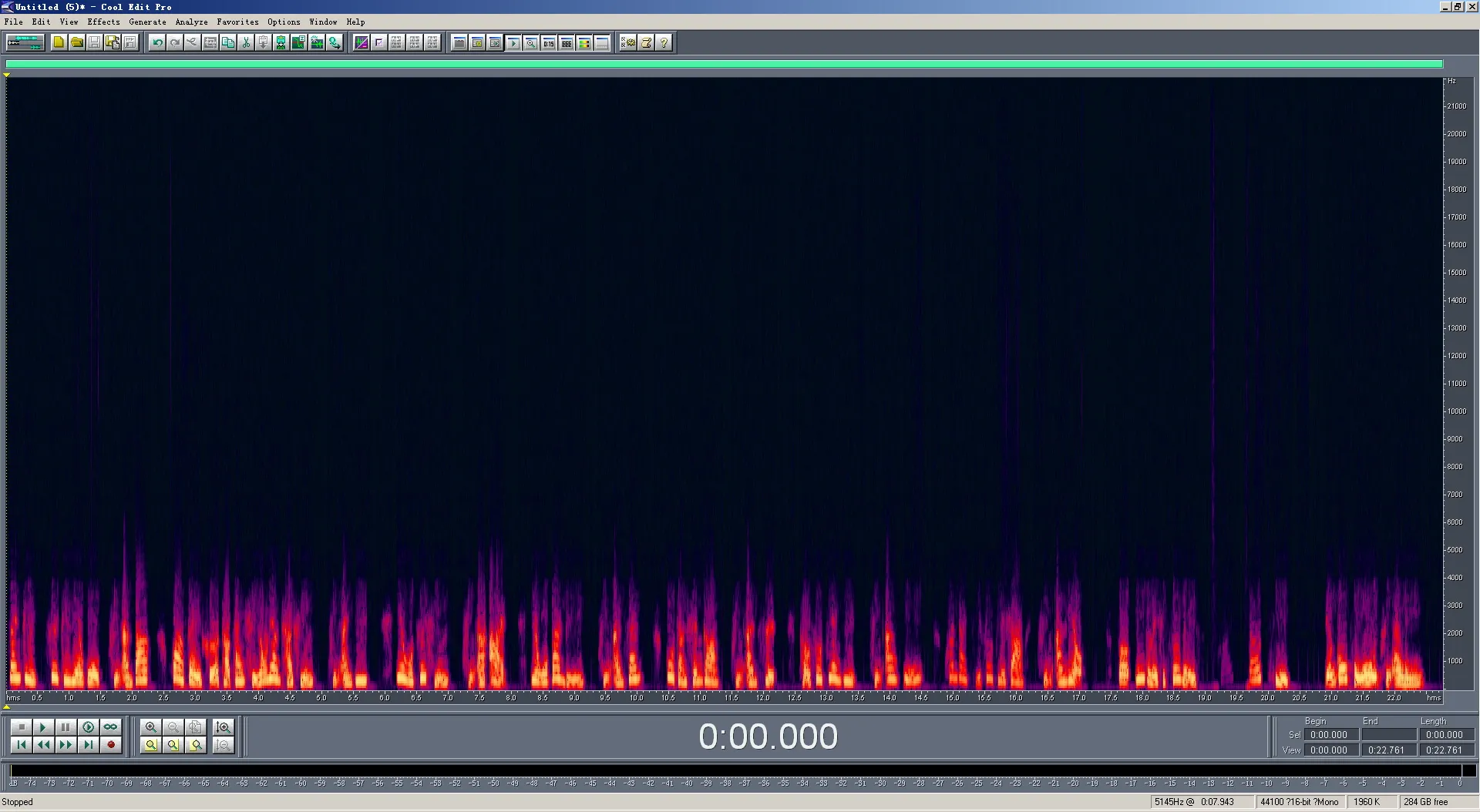Screen dimensions: 1480x812
Task: Open the Settings gear icon
Action: point(628,42)
